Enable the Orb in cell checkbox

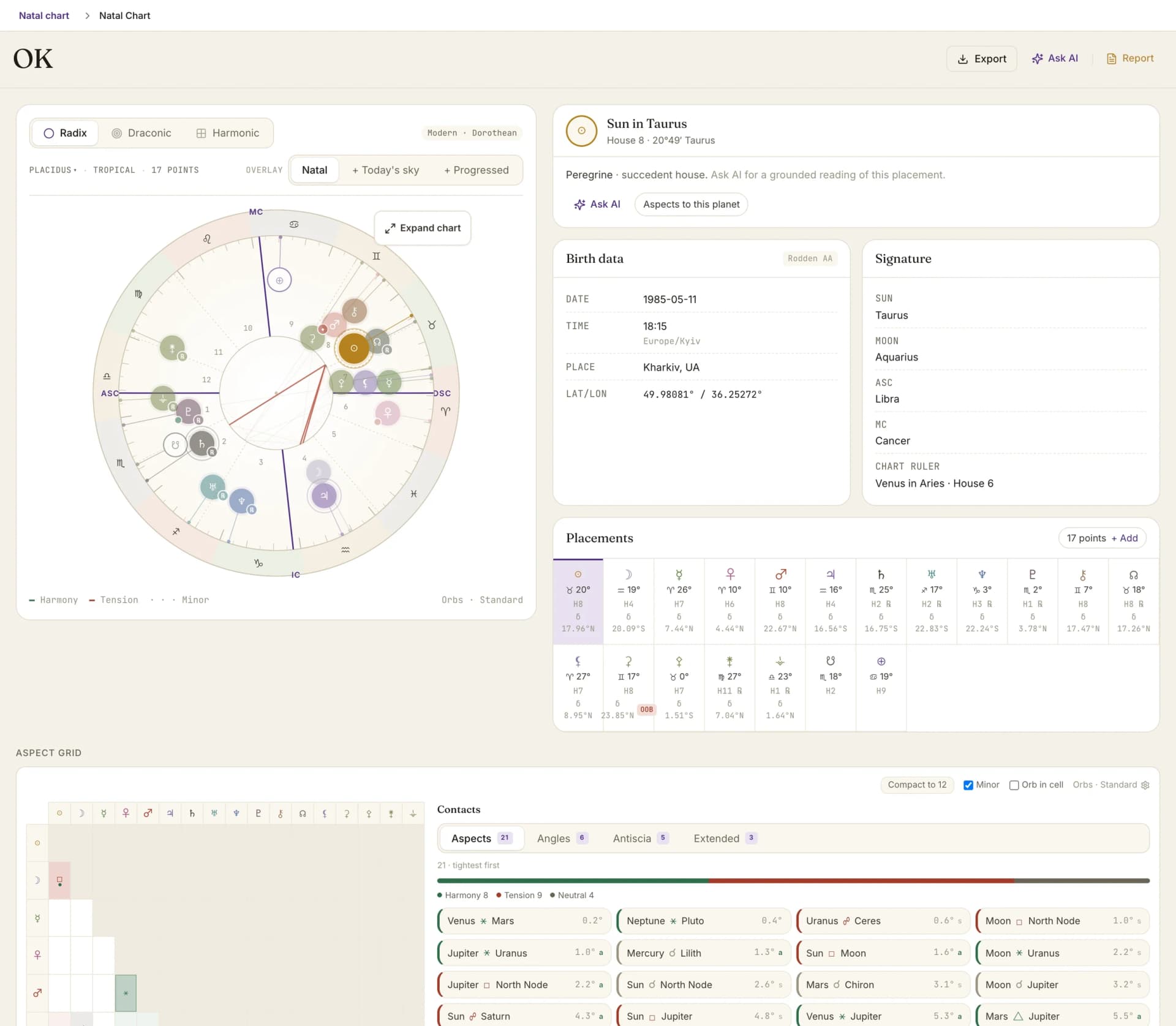tap(1014, 785)
